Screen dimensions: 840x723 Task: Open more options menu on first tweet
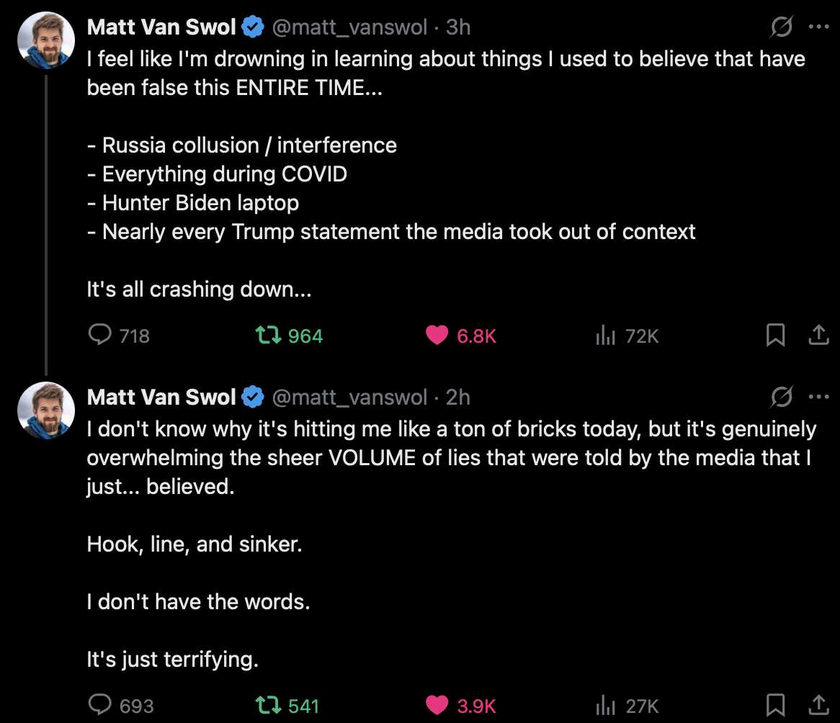tap(819, 27)
